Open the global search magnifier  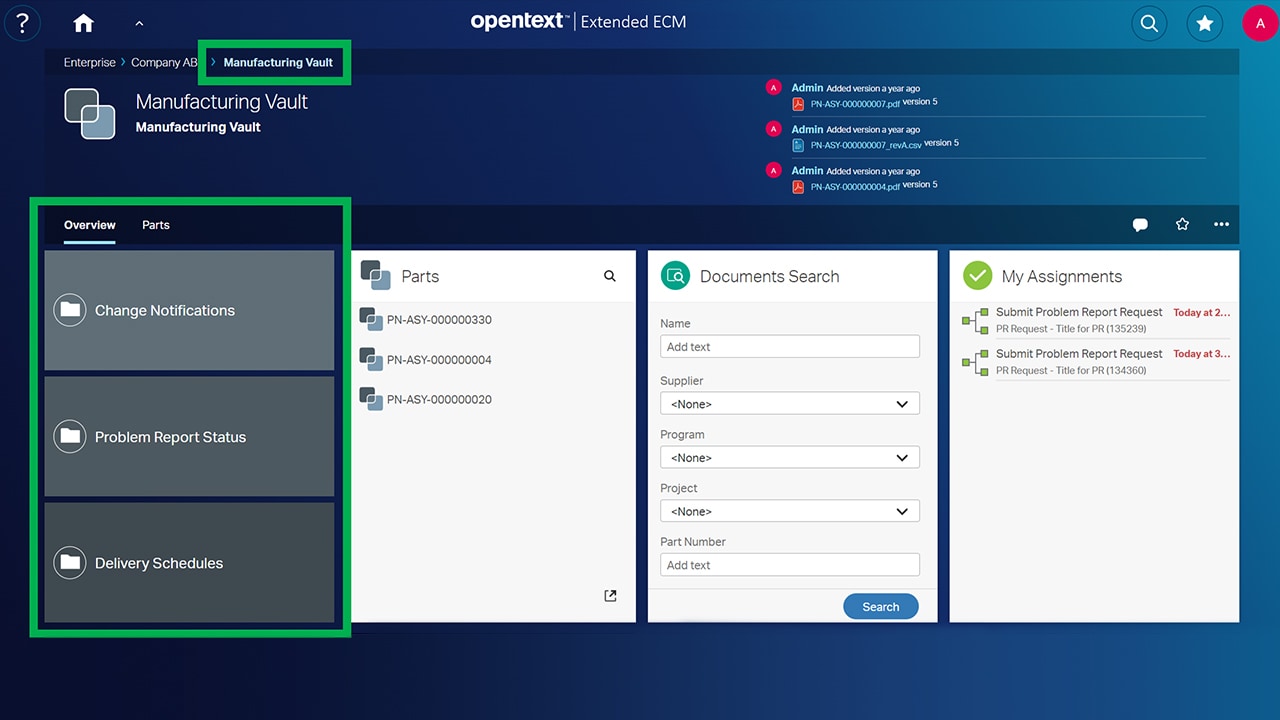tap(1149, 23)
